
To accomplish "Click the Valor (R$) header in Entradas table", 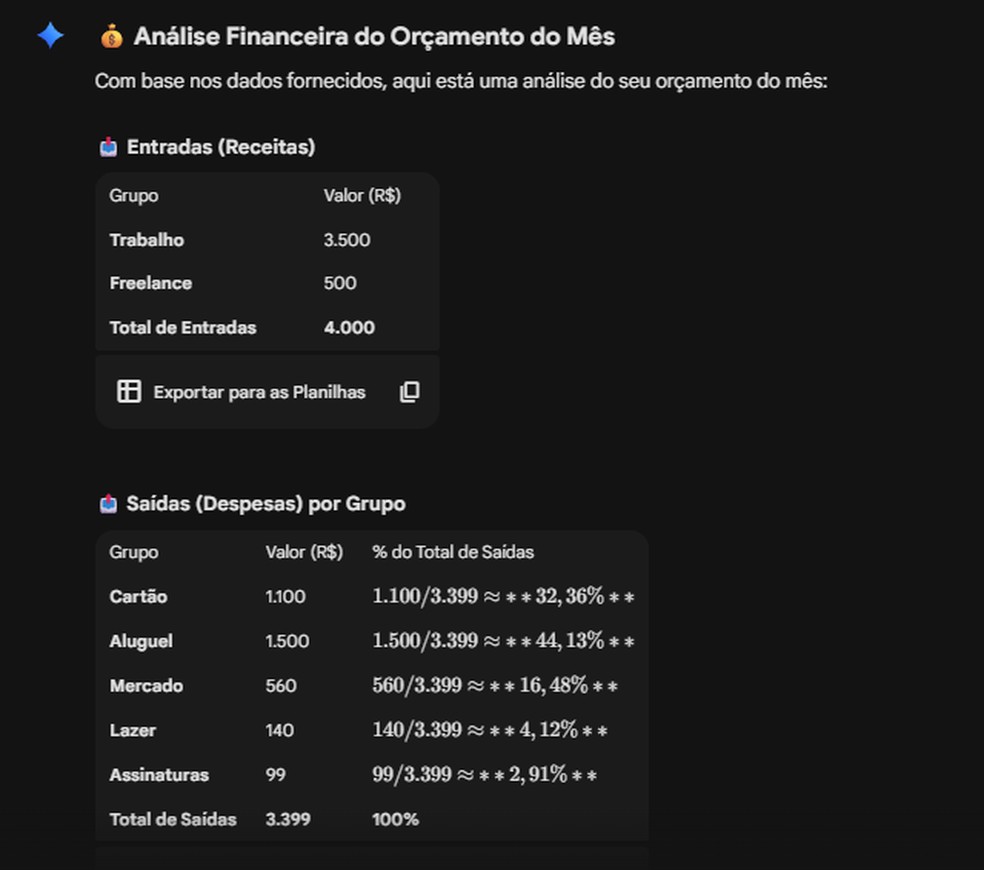I will pos(362,195).
